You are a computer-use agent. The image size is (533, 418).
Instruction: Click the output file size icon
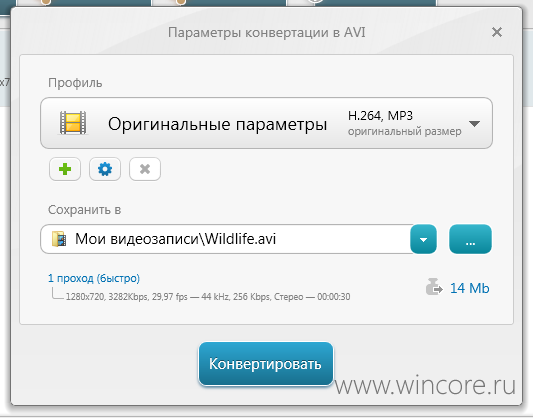tap(434, 287)
